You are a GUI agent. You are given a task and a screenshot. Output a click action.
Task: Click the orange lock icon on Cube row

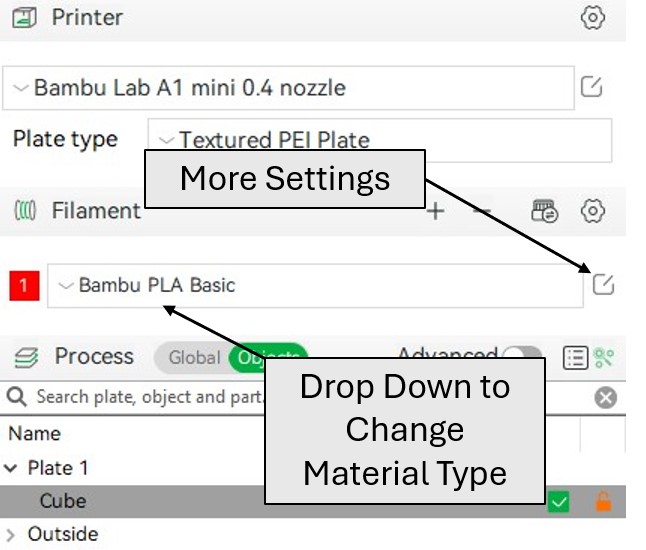coord(603,501)
